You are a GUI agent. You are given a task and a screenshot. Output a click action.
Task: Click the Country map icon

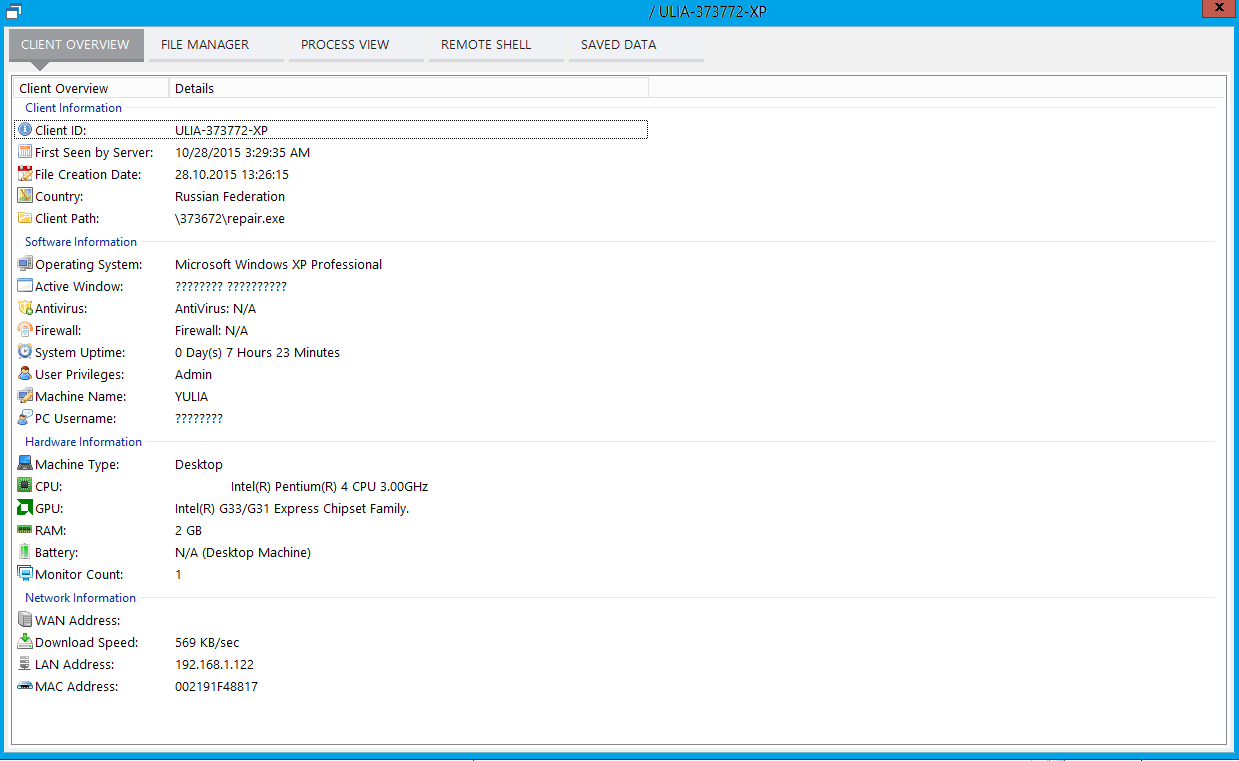click(25, 196)
